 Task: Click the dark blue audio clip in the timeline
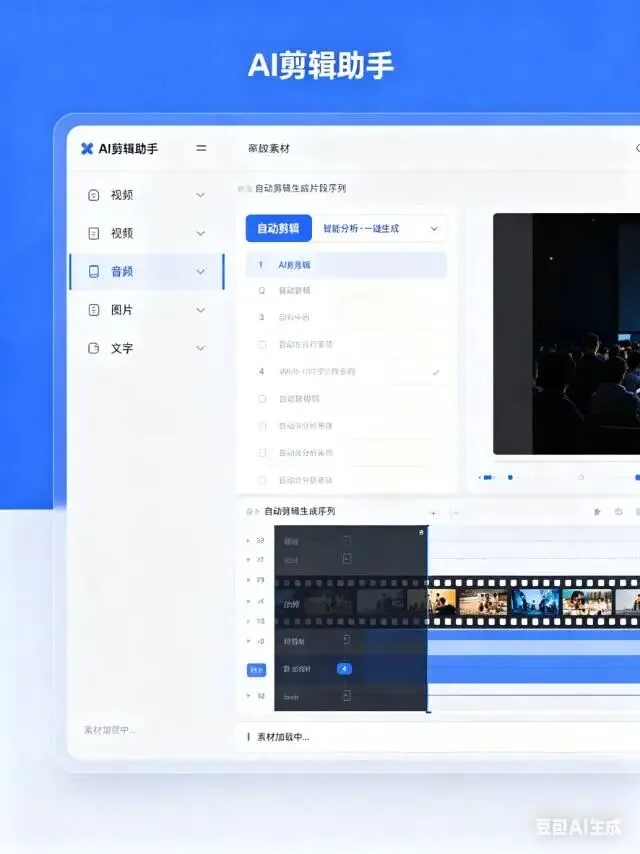[x=534, y=669]
